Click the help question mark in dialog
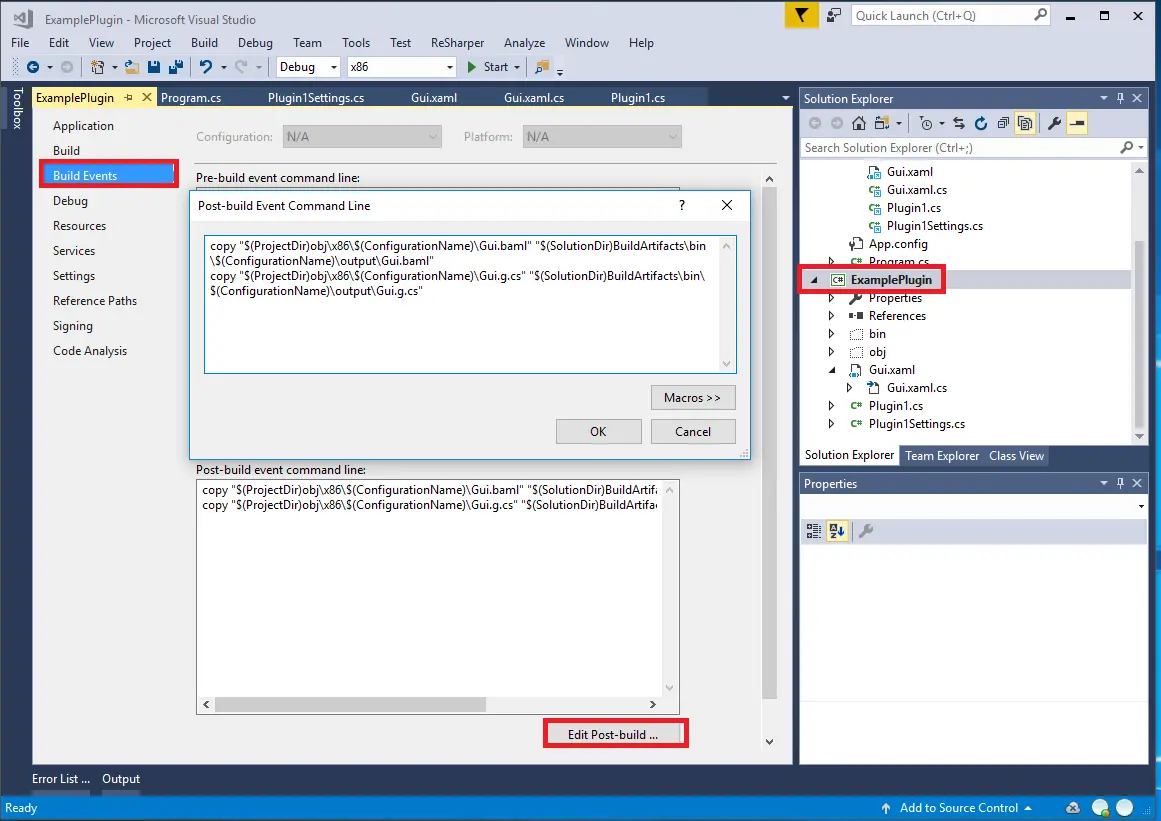 pyautogui.click(x=682, y=205)
